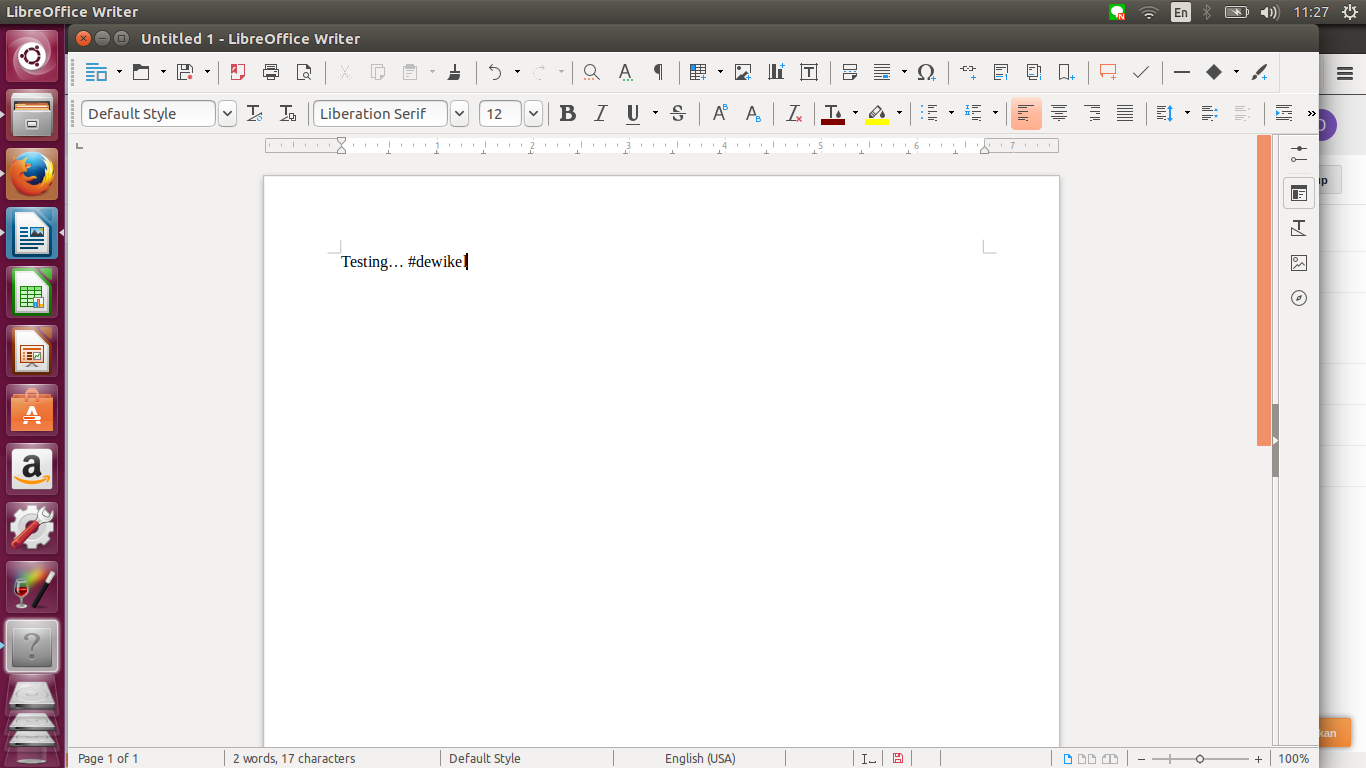This screenshot has height=768, width=1366.
Task: Insert a page break
Action: click(x=850, y=72)
